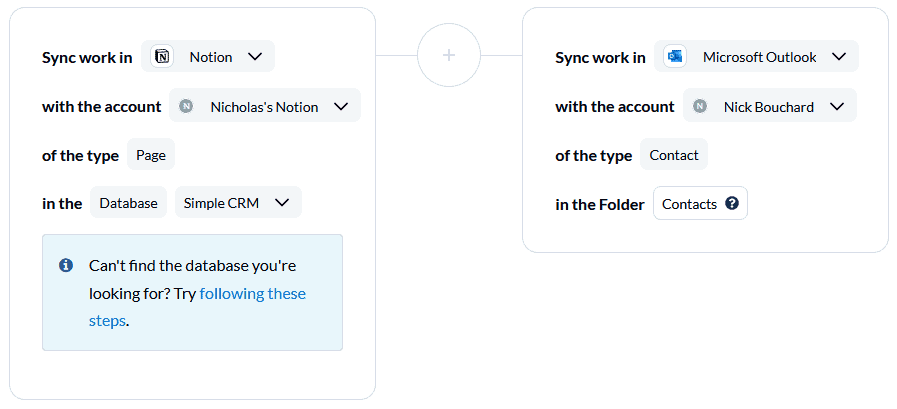This screenshot has height=409, width=897.
Task: Expand the Nick Bouchard account dropdown
Action: tap(770, 105)
